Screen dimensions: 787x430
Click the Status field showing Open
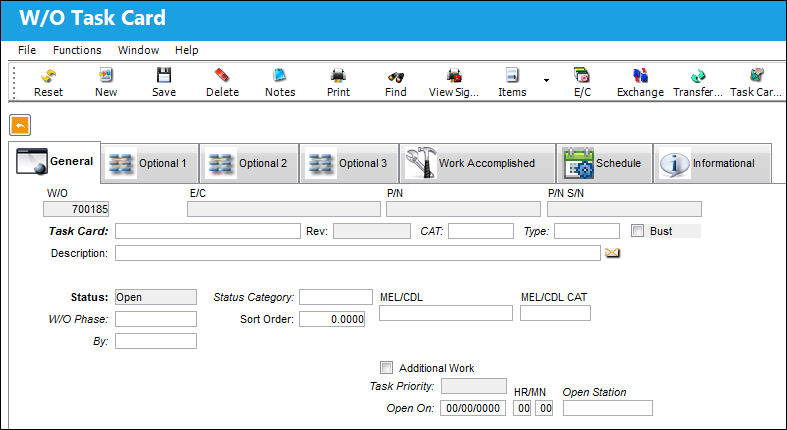156,297
